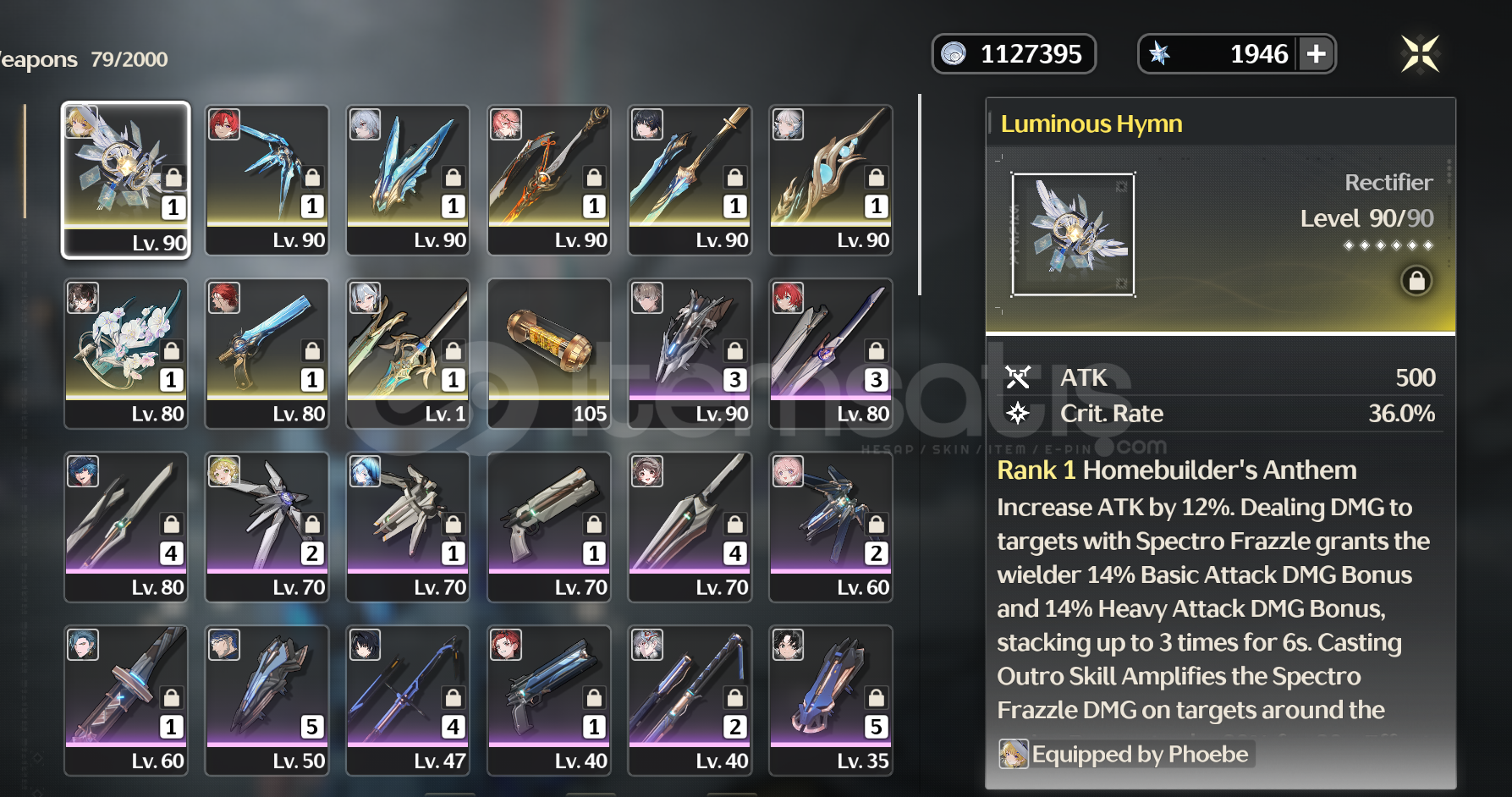Viewport: 1512px width, 797px height.
Task: Click the ATK crossed swords stat icon
Action: (1018, 377)
